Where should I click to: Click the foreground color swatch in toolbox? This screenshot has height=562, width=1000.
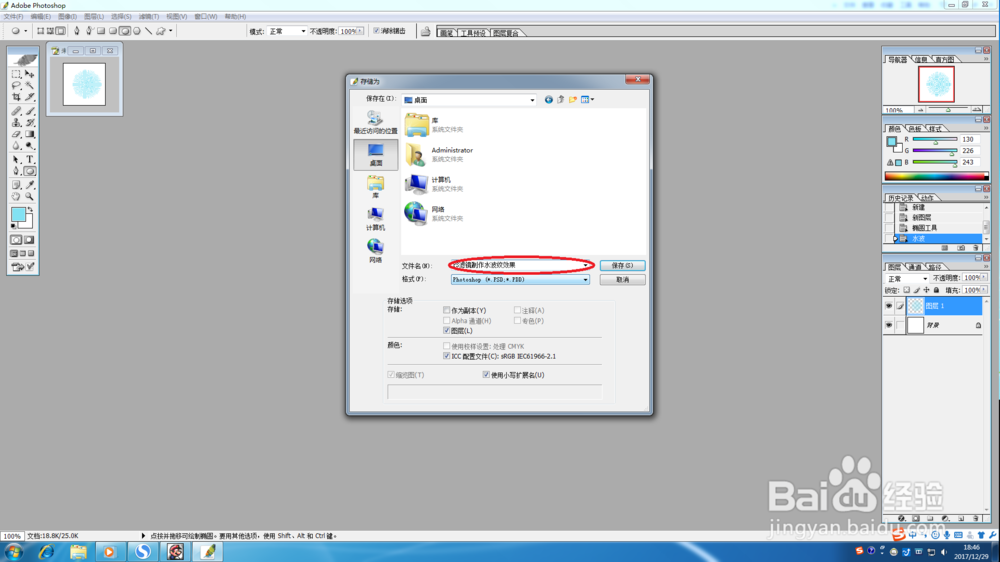(x=18, y=214)
